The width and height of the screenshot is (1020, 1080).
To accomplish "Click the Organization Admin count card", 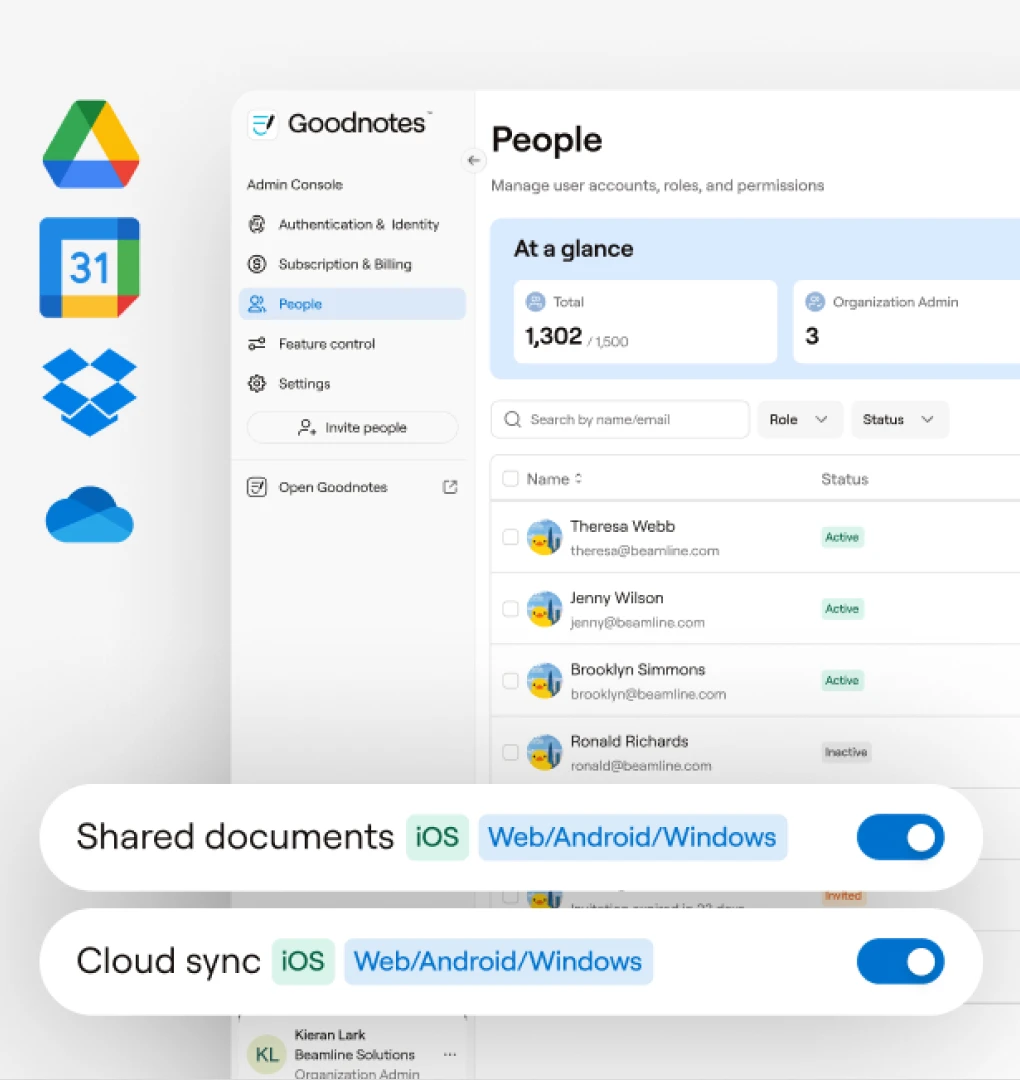I will coord(906,322).
